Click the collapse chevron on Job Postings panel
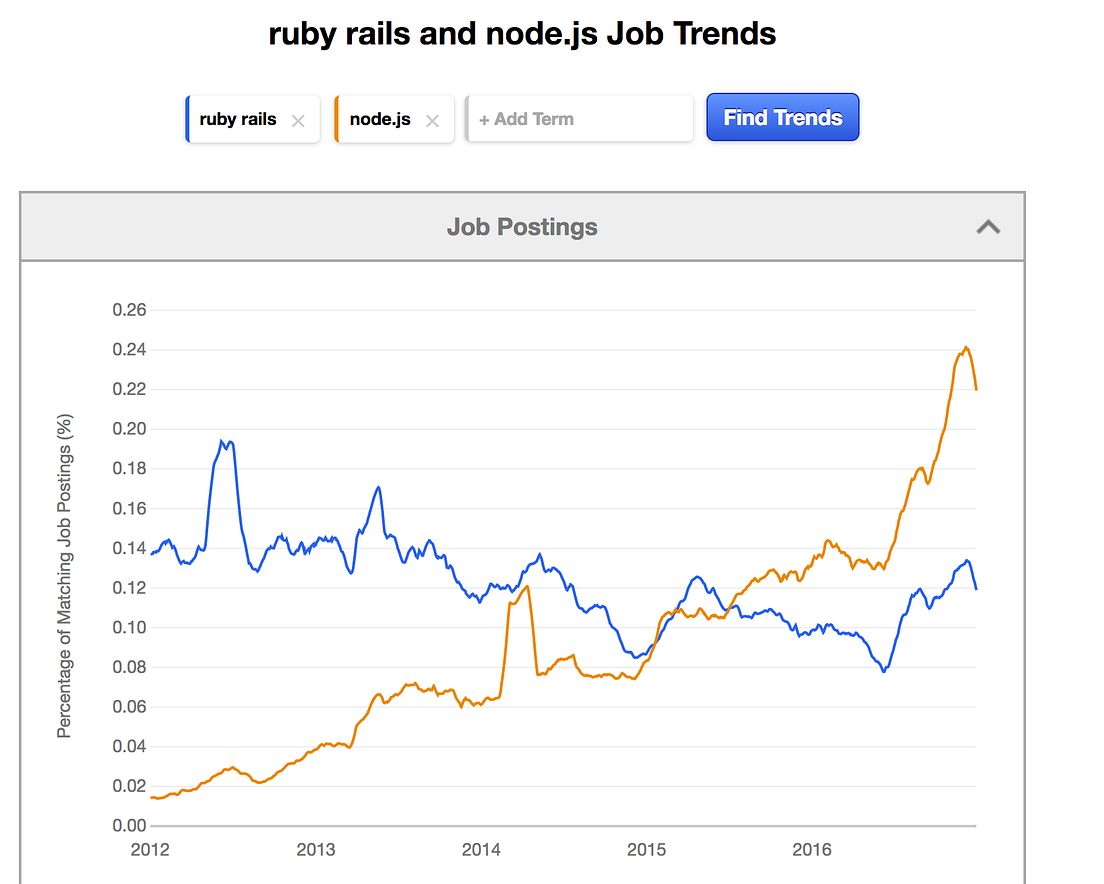 (x=988, y=227)
